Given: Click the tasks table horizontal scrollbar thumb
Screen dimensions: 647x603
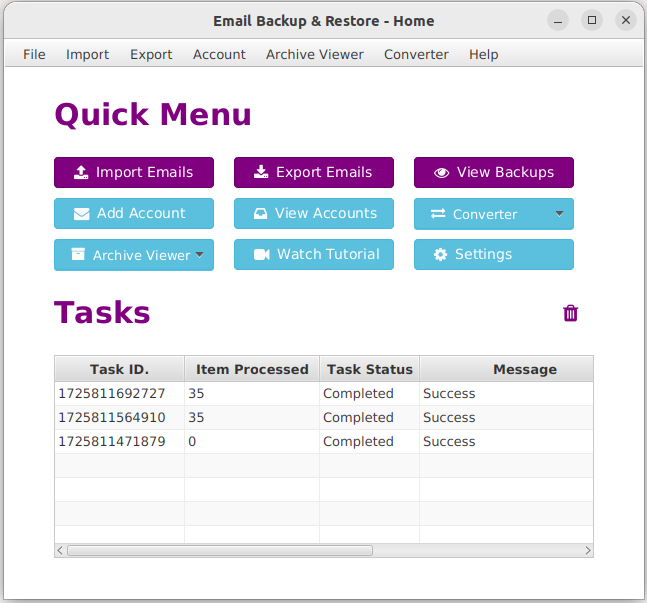Looking at the screenshot, I should pos(220,551).
